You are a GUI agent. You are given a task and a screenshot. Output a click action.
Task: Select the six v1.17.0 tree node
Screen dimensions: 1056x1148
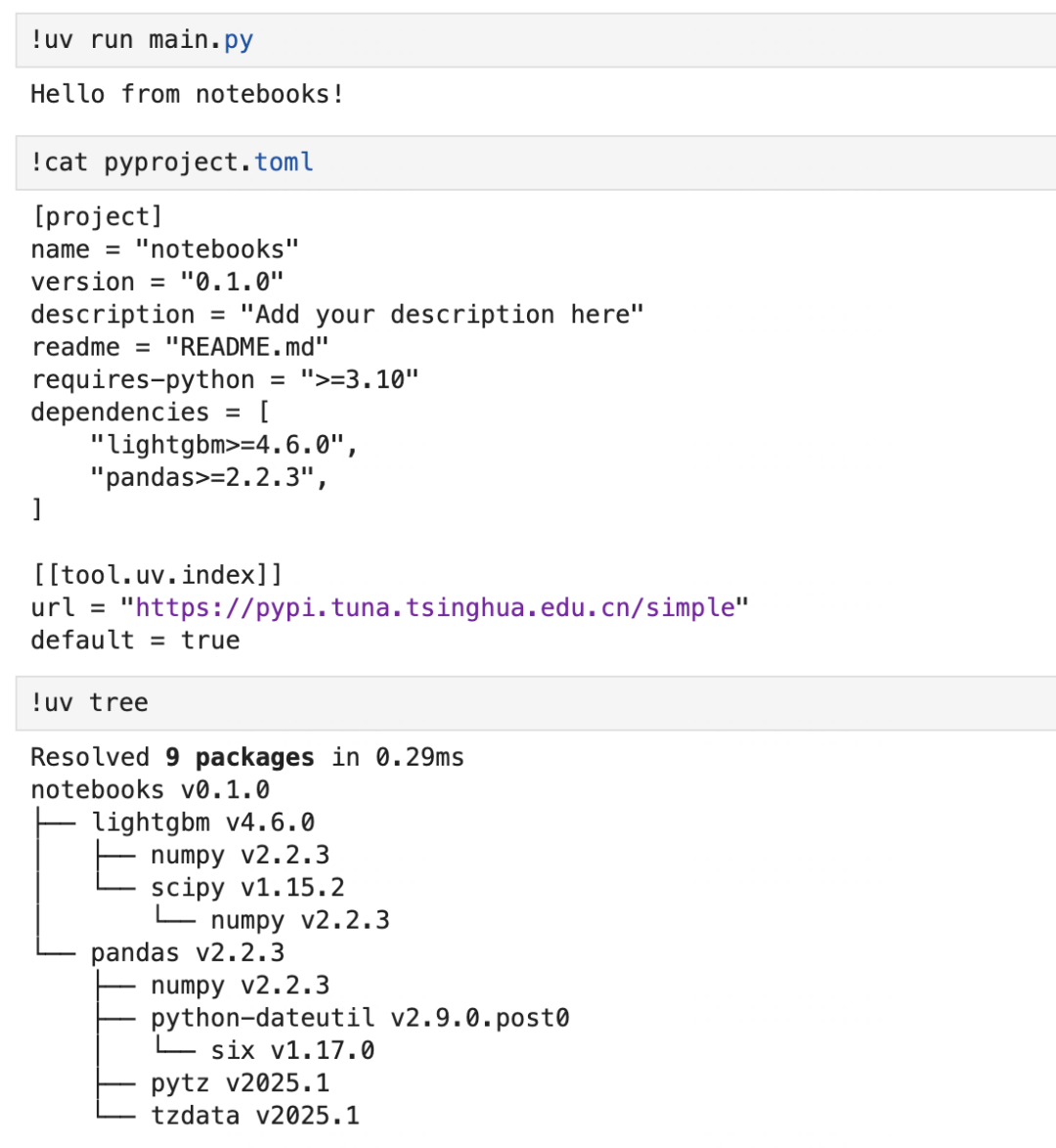(292, 1050)
